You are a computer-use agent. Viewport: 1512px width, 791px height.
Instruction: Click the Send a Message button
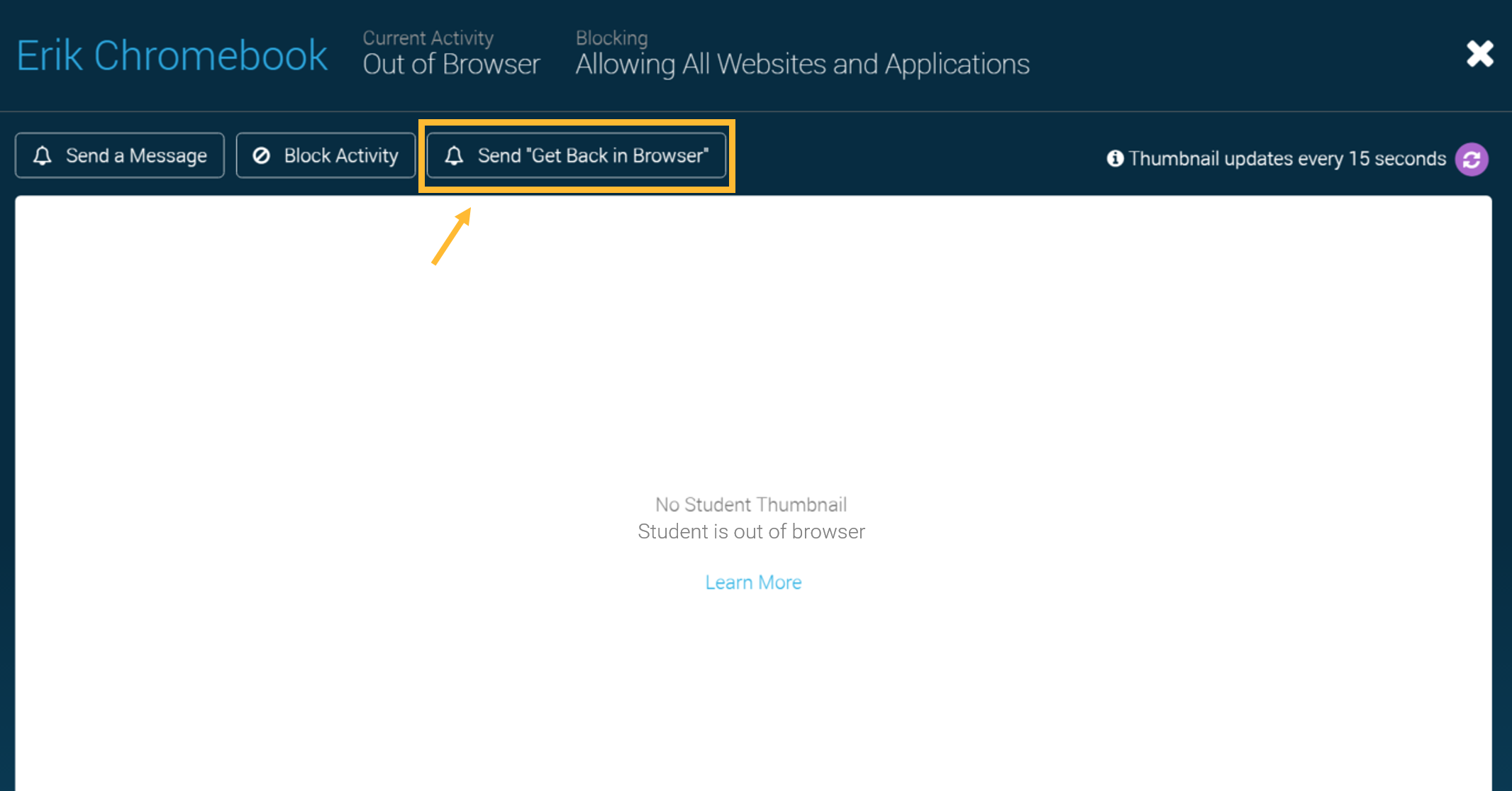tap(120, 155)
